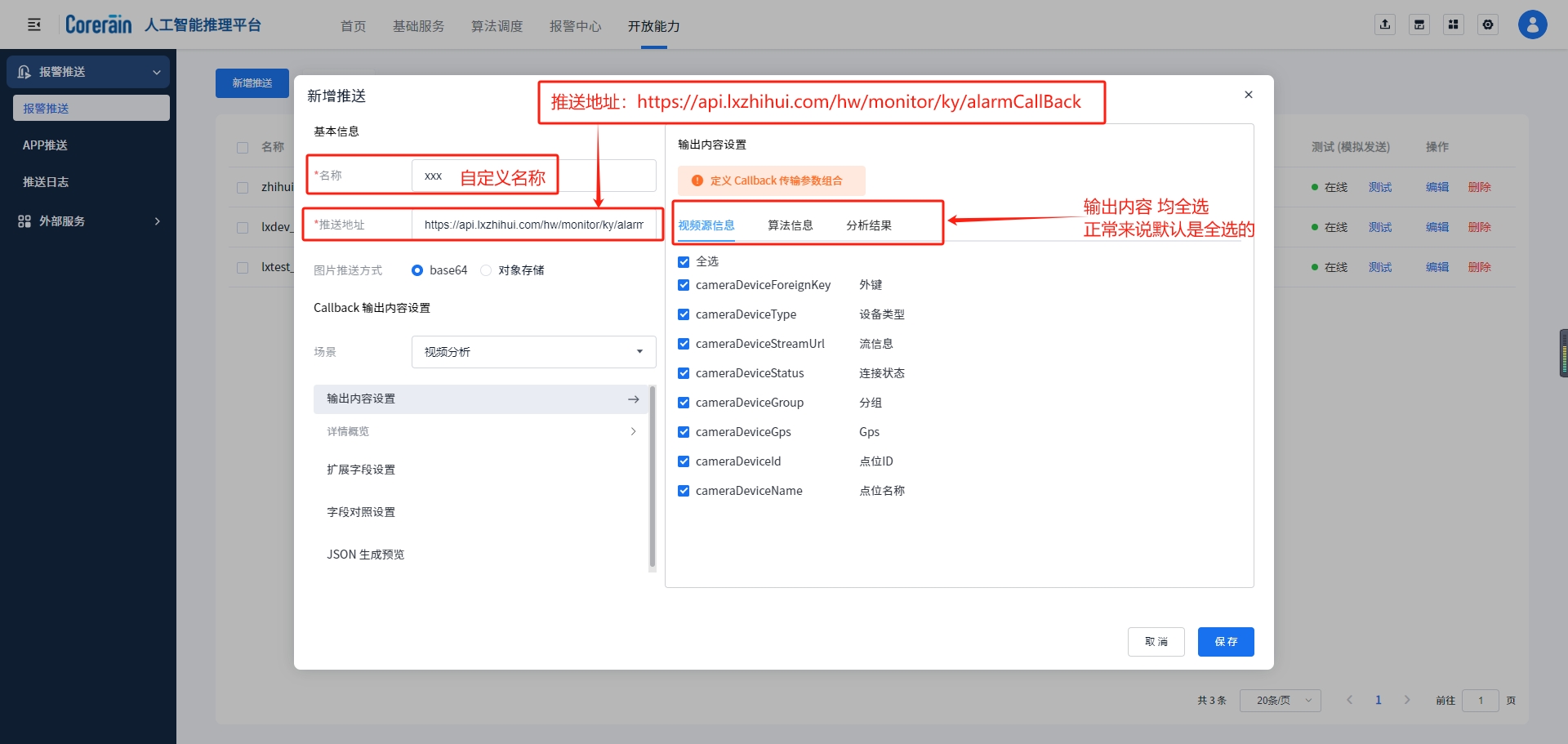Image resolution: width=1568 pixels, height=744 pixels.
Task: Click the 推送地址 input field
Action: click(x=533, y=225)
